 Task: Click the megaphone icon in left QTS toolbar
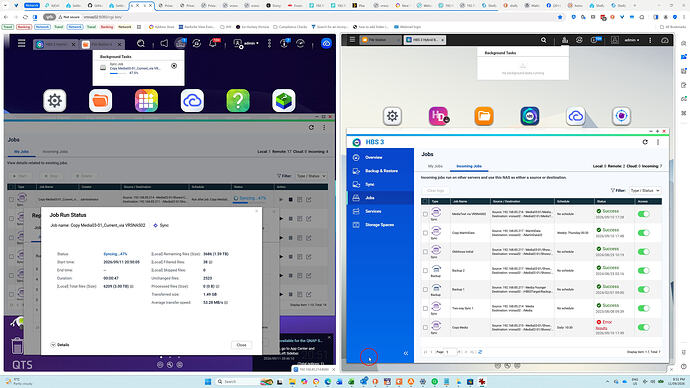164,44
